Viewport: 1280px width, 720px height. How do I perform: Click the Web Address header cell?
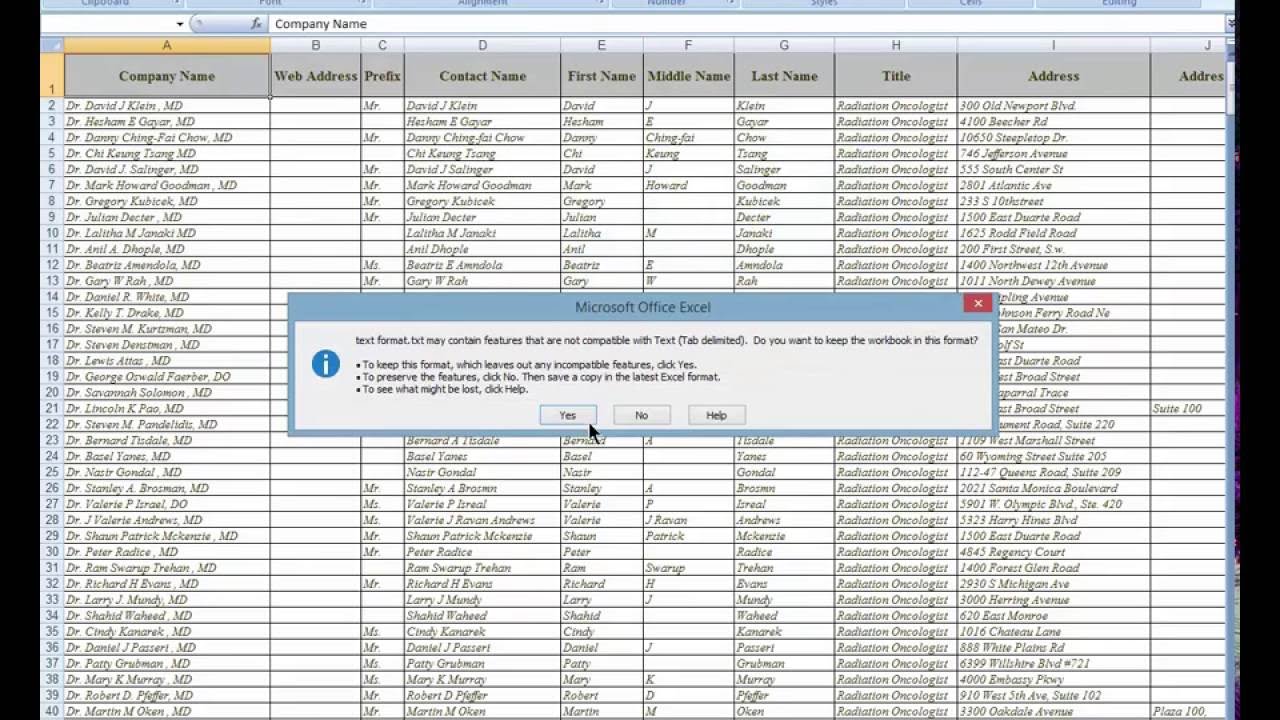[x=315, y=75]
